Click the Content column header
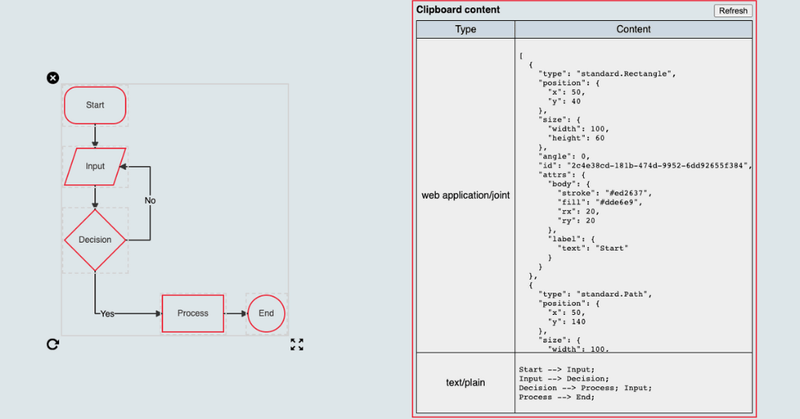The height and width of the screenshot is (419, 800). [633, 29]
